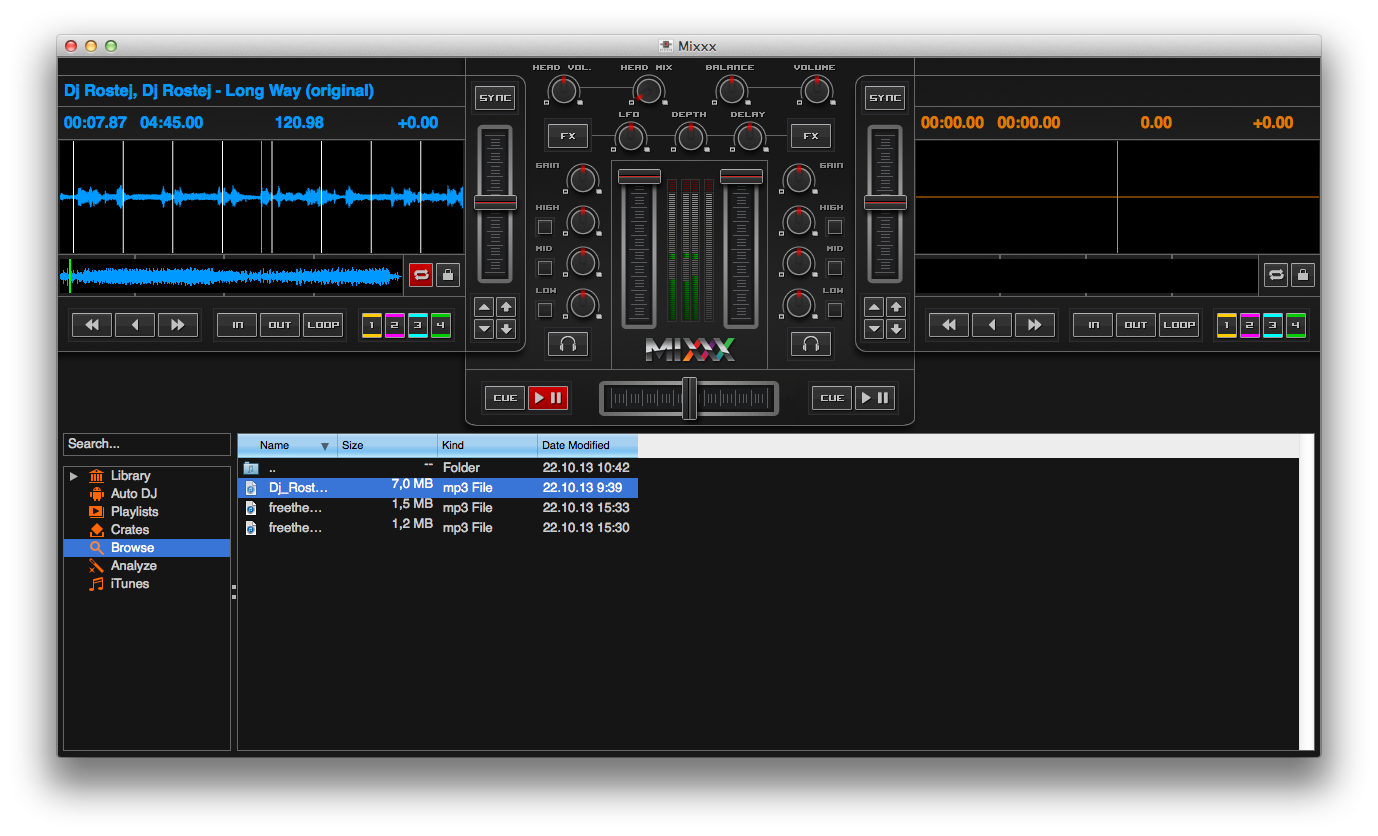Enable headphone cue for left channel
1378x836 pixels.
click(x=568, y=345)
